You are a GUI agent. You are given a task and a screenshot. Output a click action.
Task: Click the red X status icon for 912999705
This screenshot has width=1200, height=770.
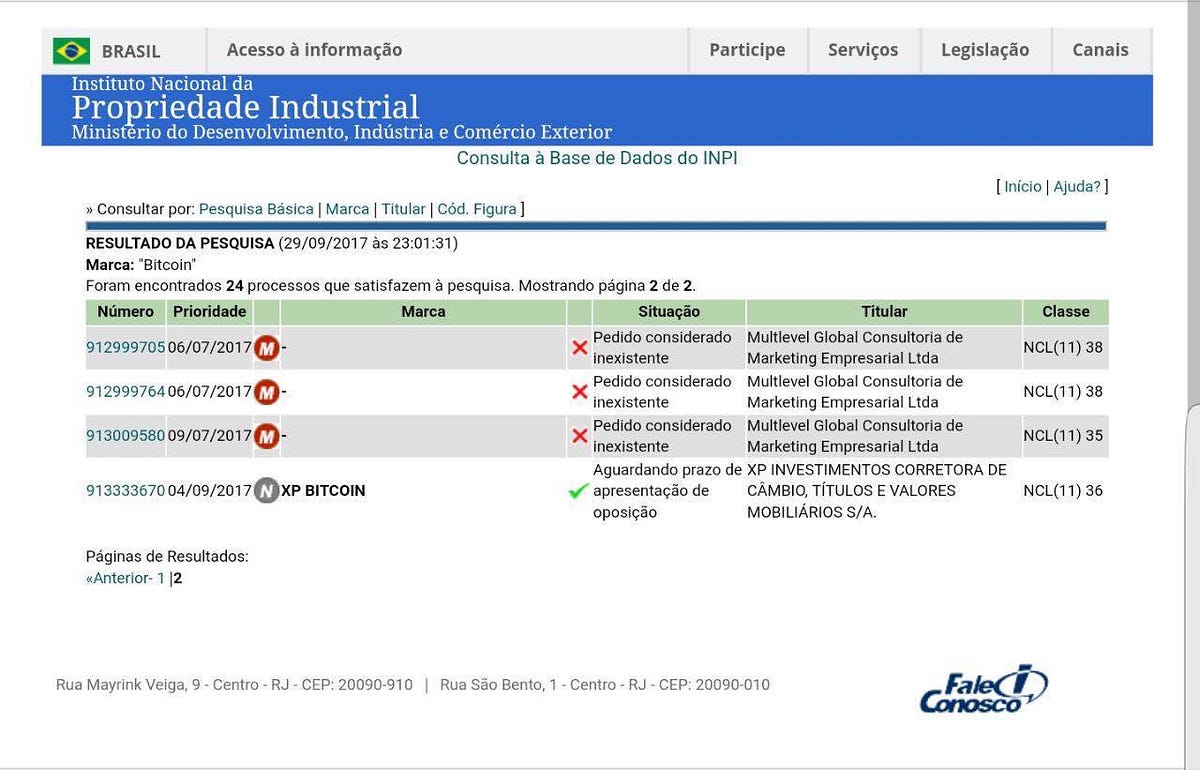click(579, 348)
